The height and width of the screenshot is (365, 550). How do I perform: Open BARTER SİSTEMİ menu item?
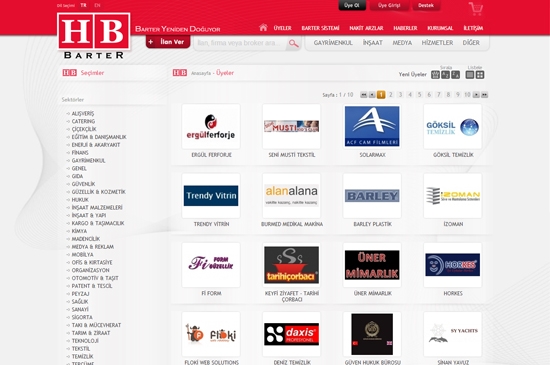320,28
